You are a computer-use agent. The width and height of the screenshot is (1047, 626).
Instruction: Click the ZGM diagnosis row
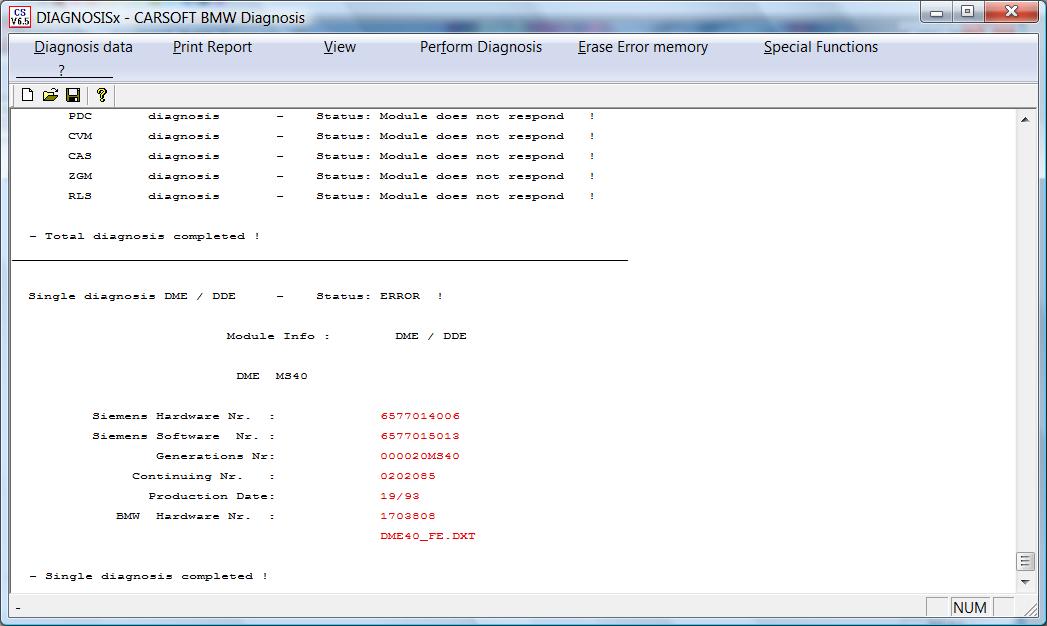click(331, 176)
